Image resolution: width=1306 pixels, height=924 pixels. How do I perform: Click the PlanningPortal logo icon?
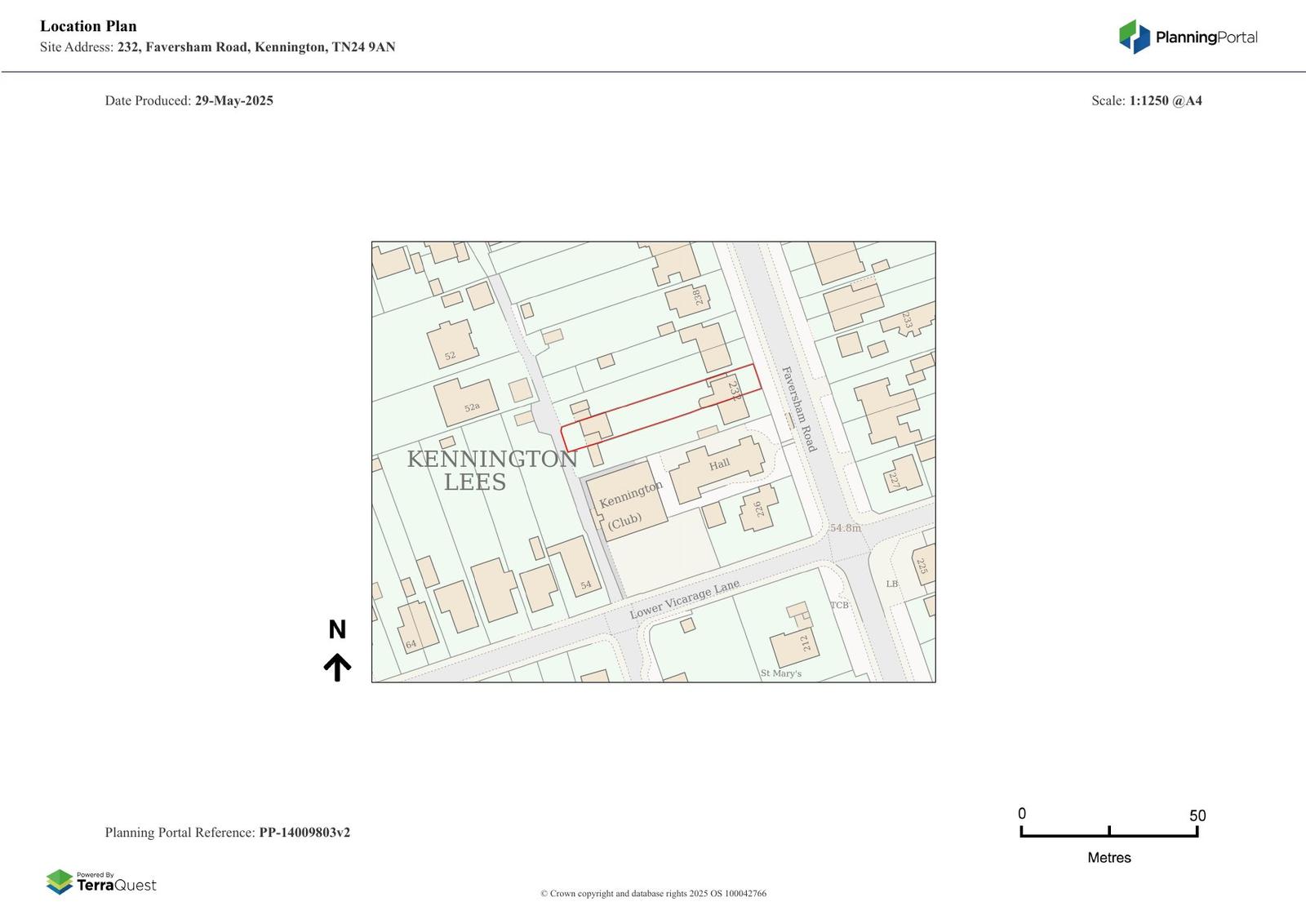coord(1134,37)
